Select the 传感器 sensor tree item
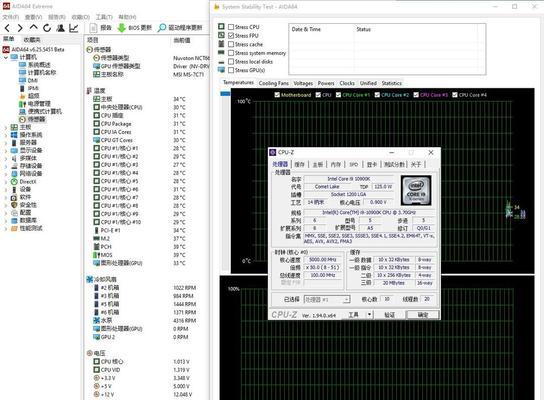544x400 pixels. [36, 119]
